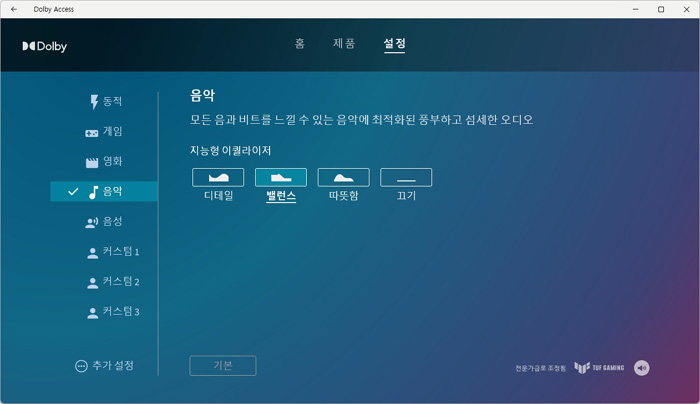Switch to the 홈 (Home) tab
This screenshot has width=700, height=404.
tap(300, 43)
